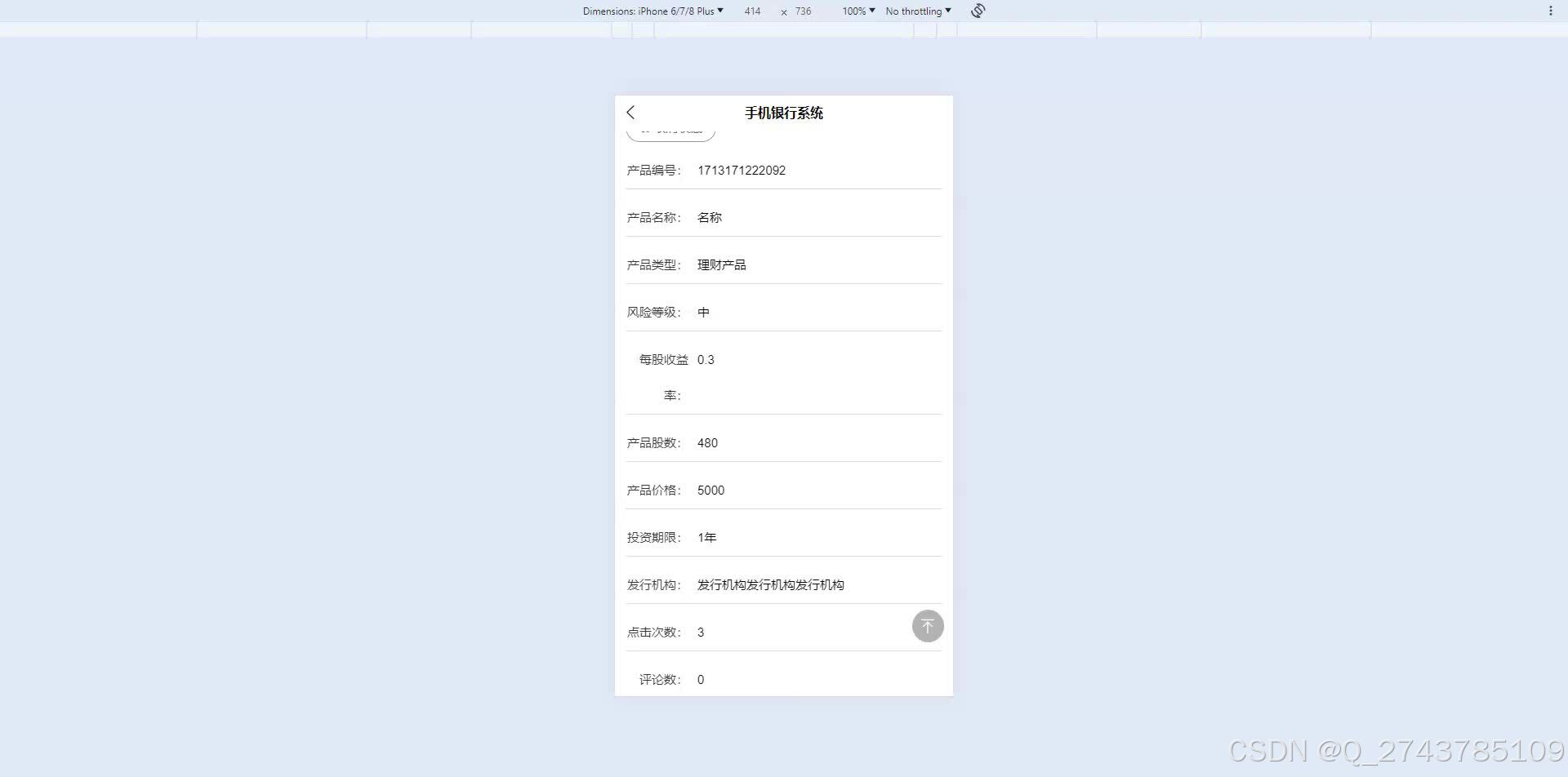Viewport: 1568px width, 777px height.
Task: Click the product name value 名称
Action: [710, 218]
